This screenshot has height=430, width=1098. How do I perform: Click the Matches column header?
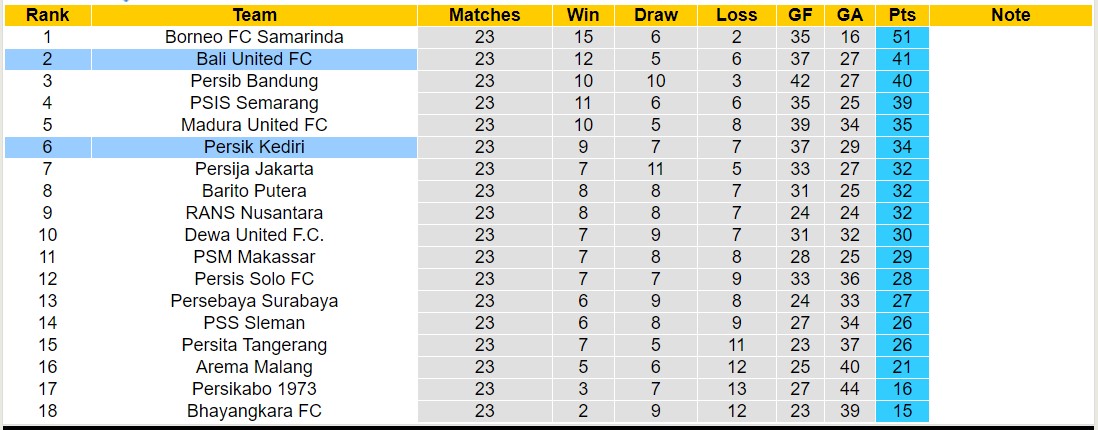coord(484,15)
